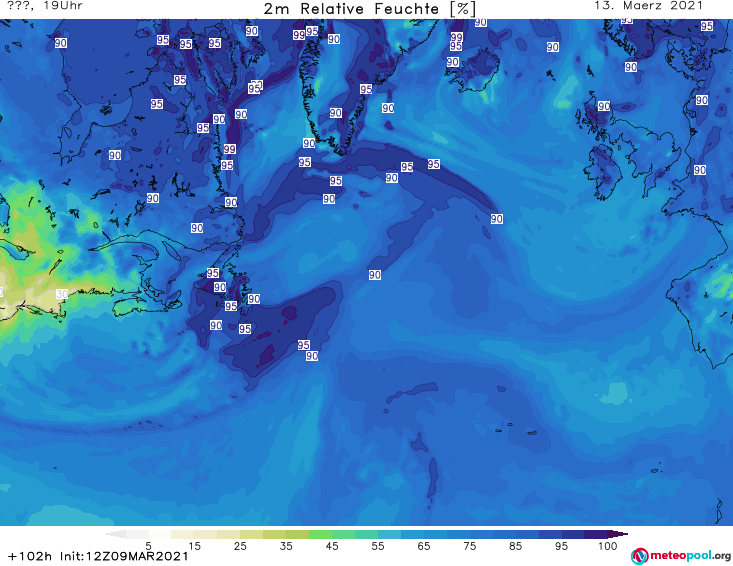
Task: Click the '65' value on the color scale
Action: [x=423, y=546]
